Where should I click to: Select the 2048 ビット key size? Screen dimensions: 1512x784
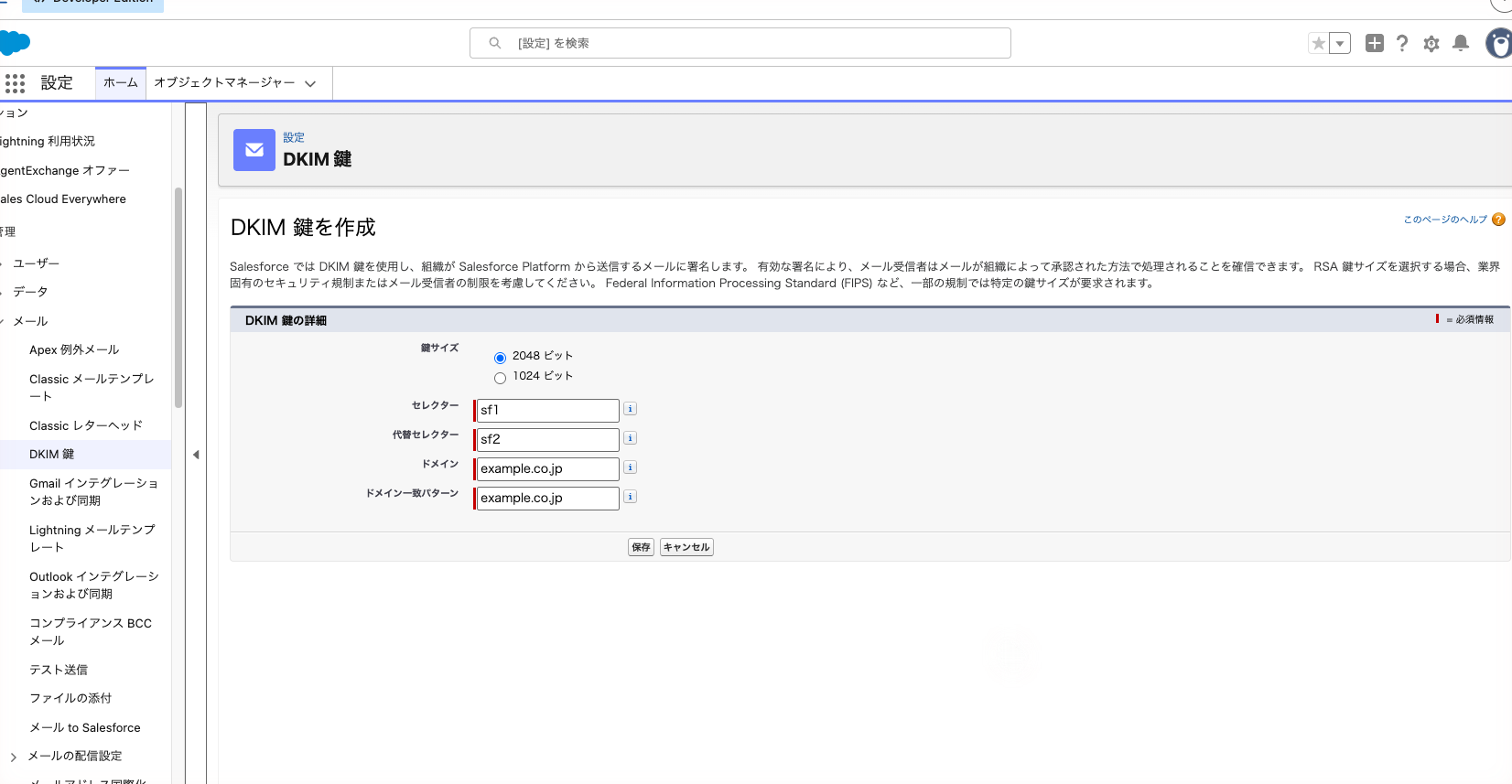(500, 358)
